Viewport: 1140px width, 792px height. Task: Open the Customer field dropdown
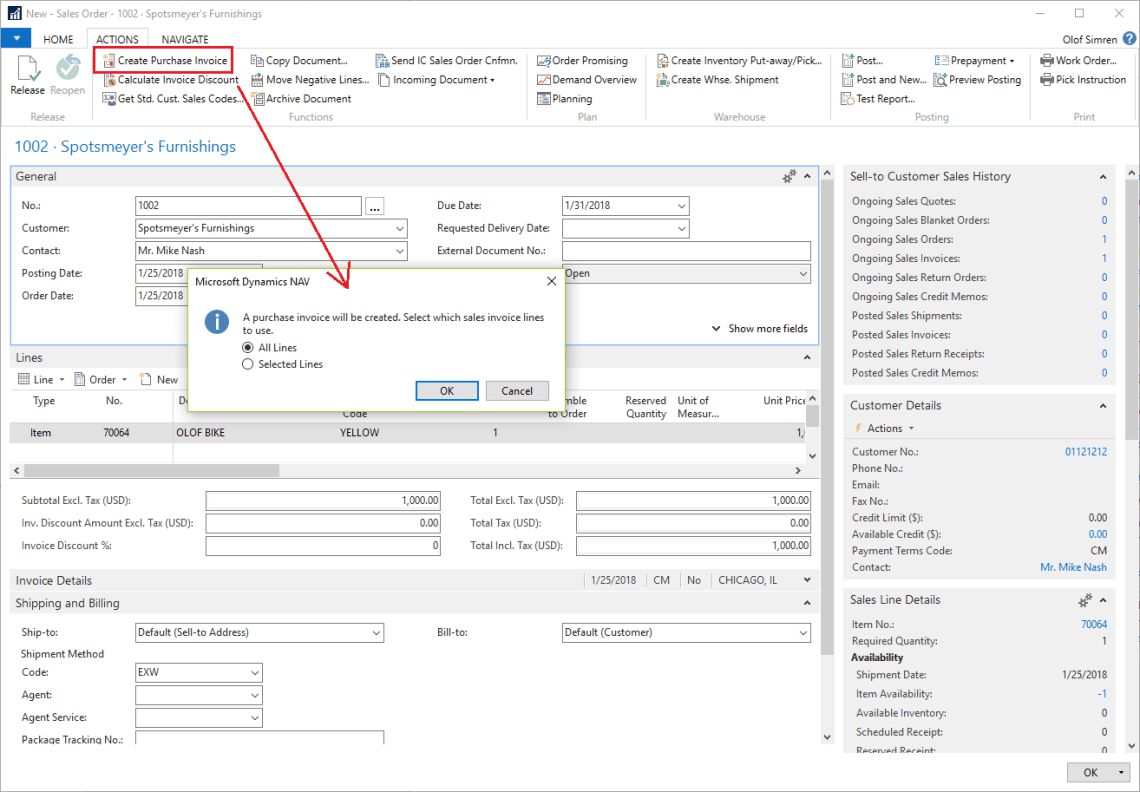click(x=400, y=228)
